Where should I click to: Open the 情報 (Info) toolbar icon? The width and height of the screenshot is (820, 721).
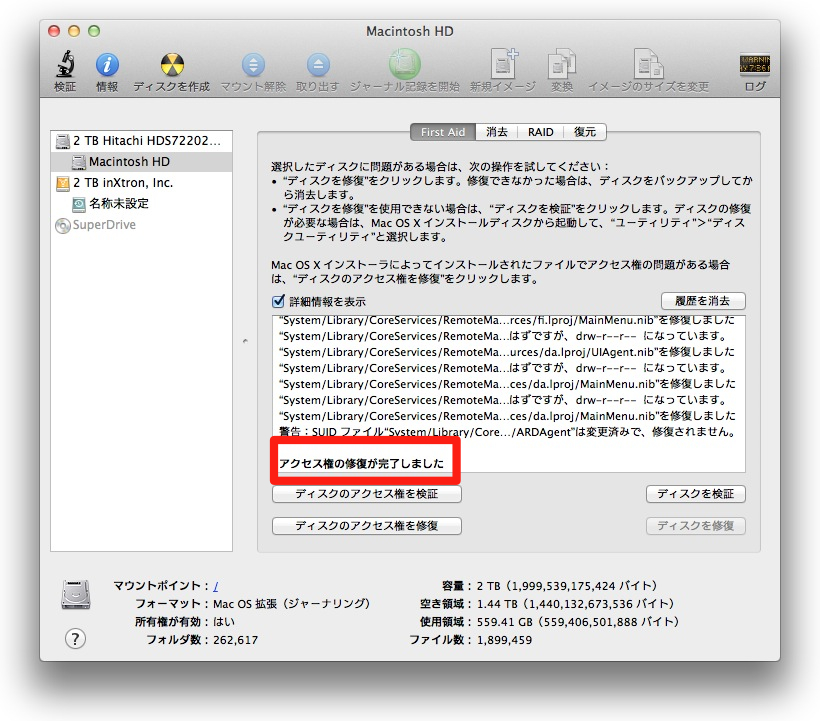tap(107, 66)
